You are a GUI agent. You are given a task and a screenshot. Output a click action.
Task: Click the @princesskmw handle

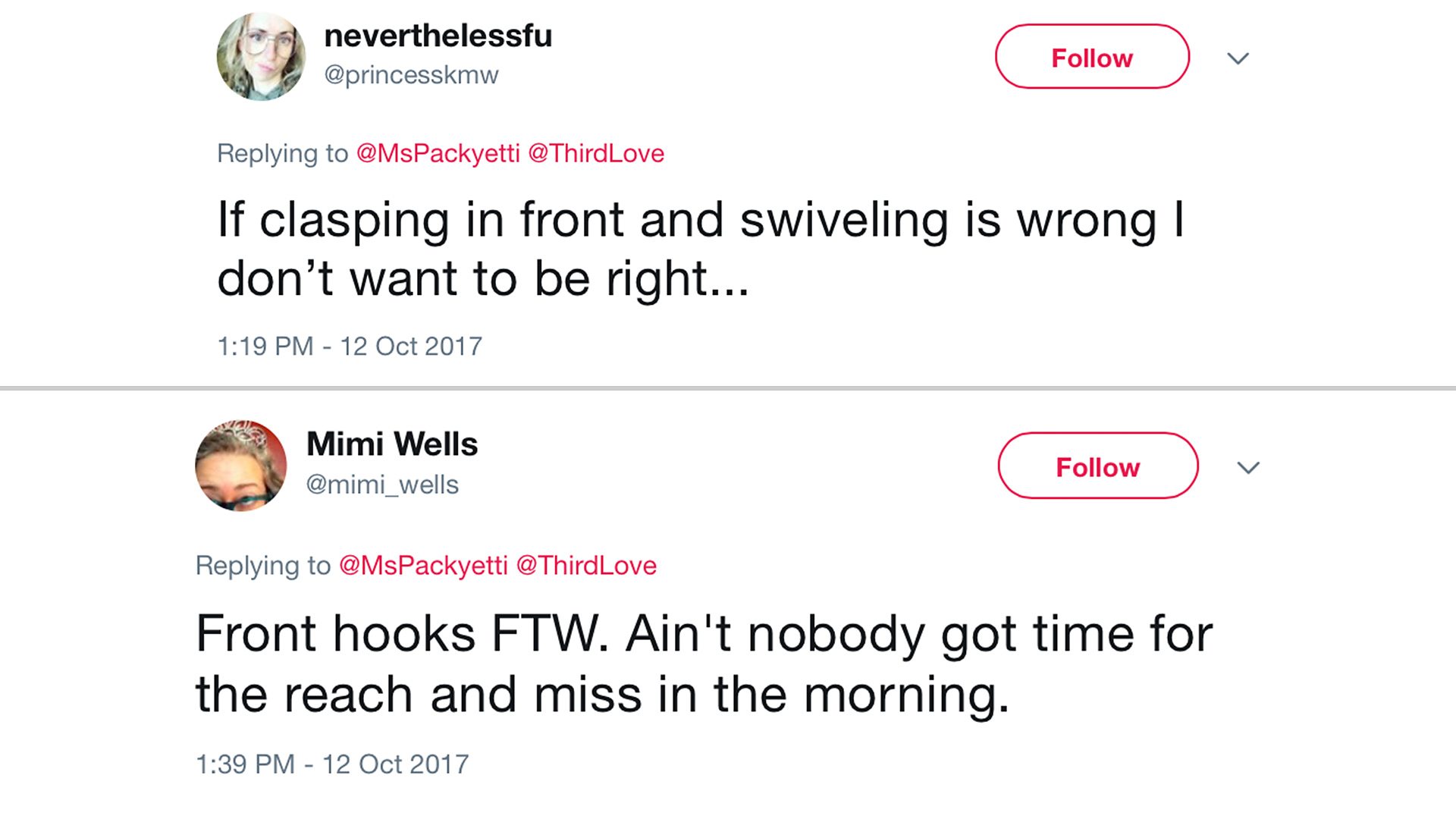pyautogui.click(x=411, y=75)
